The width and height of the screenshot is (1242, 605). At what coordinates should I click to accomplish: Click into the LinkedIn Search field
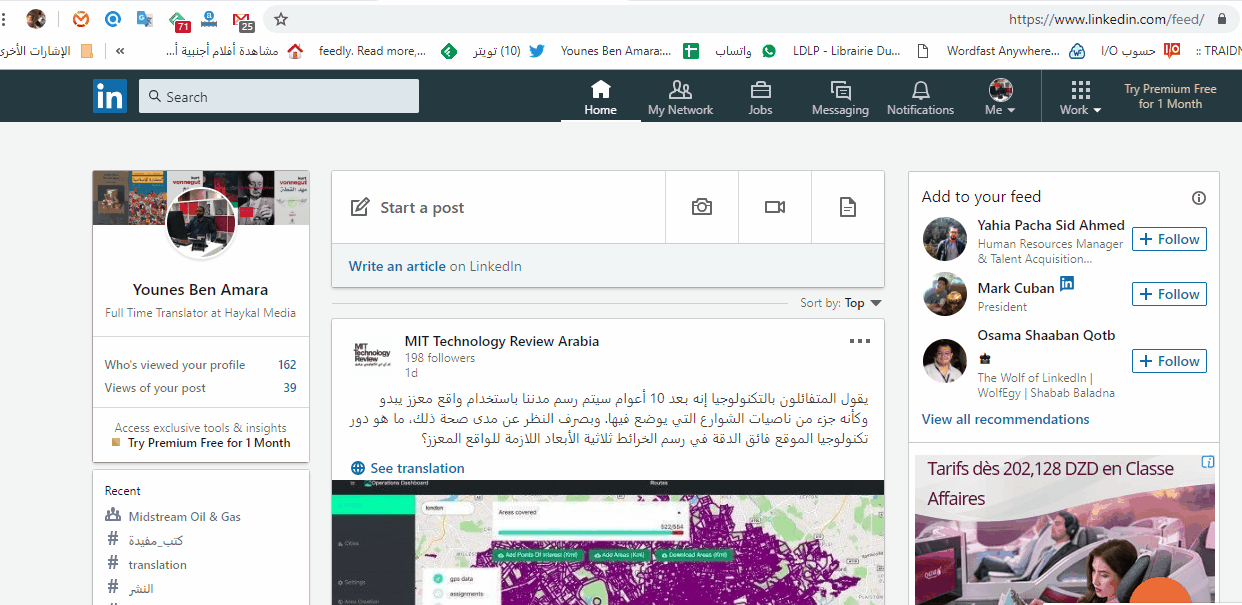click(x=280, y=96)
